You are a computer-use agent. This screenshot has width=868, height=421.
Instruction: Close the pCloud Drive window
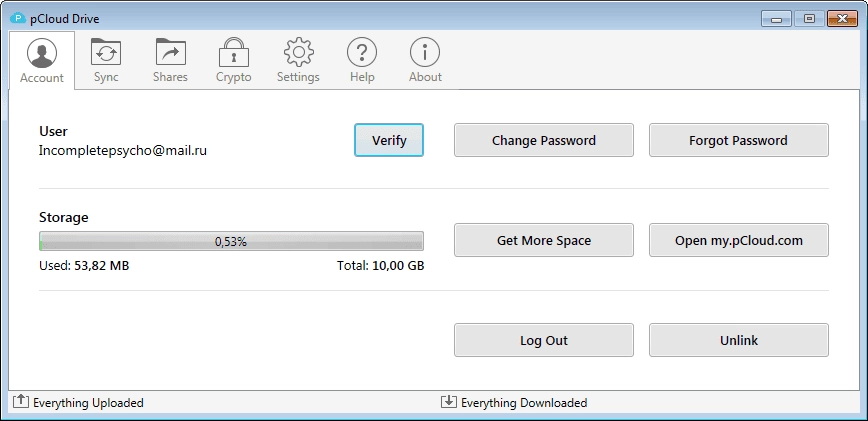(x=842, y=19)
